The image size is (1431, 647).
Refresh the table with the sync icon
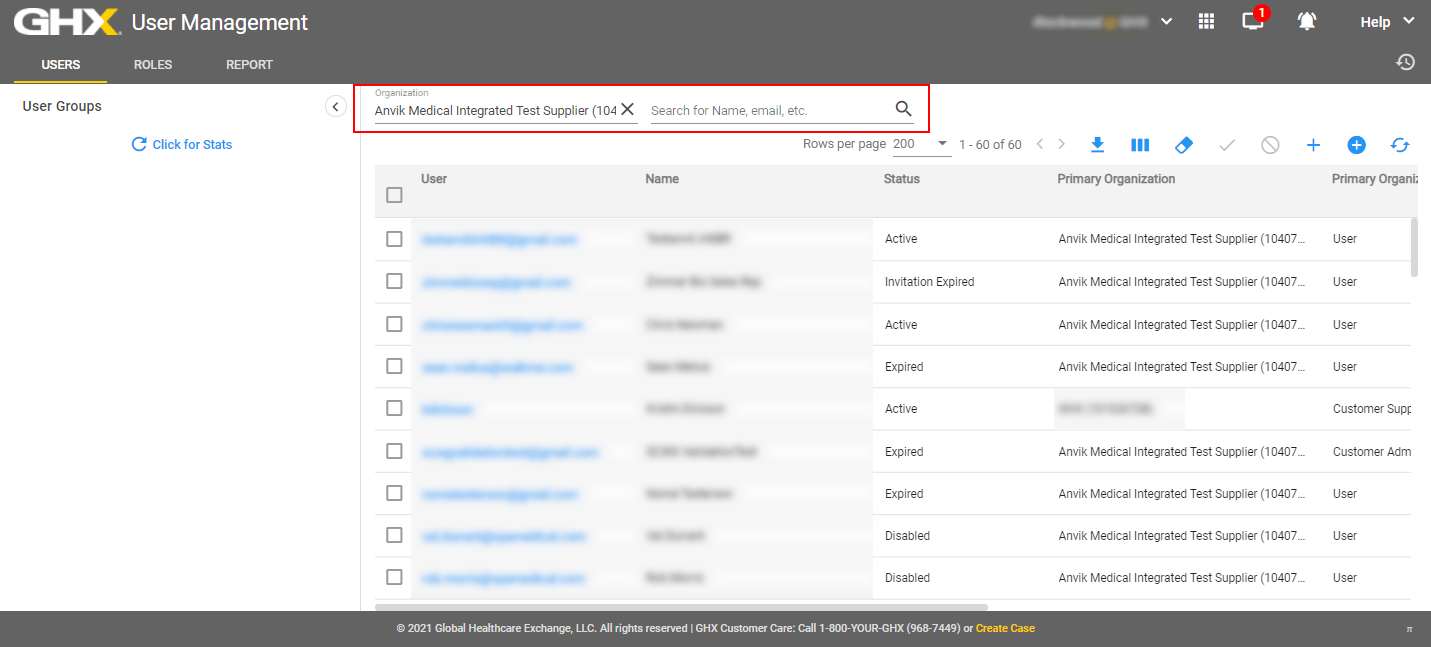[x=1400, y=145]
